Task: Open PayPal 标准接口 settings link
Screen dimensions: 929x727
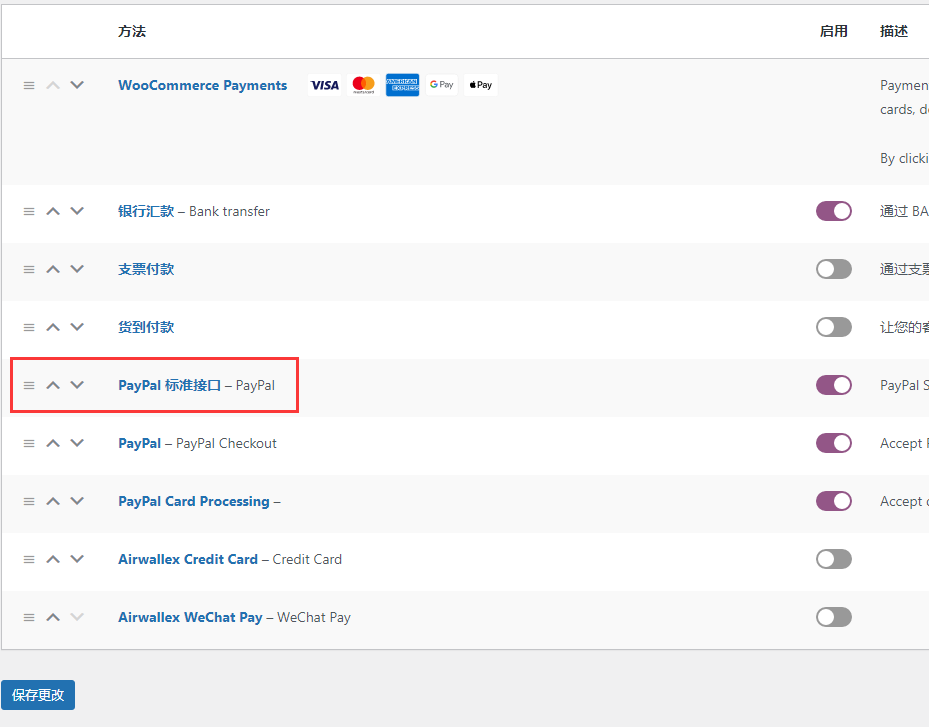Action: (169, 386)
